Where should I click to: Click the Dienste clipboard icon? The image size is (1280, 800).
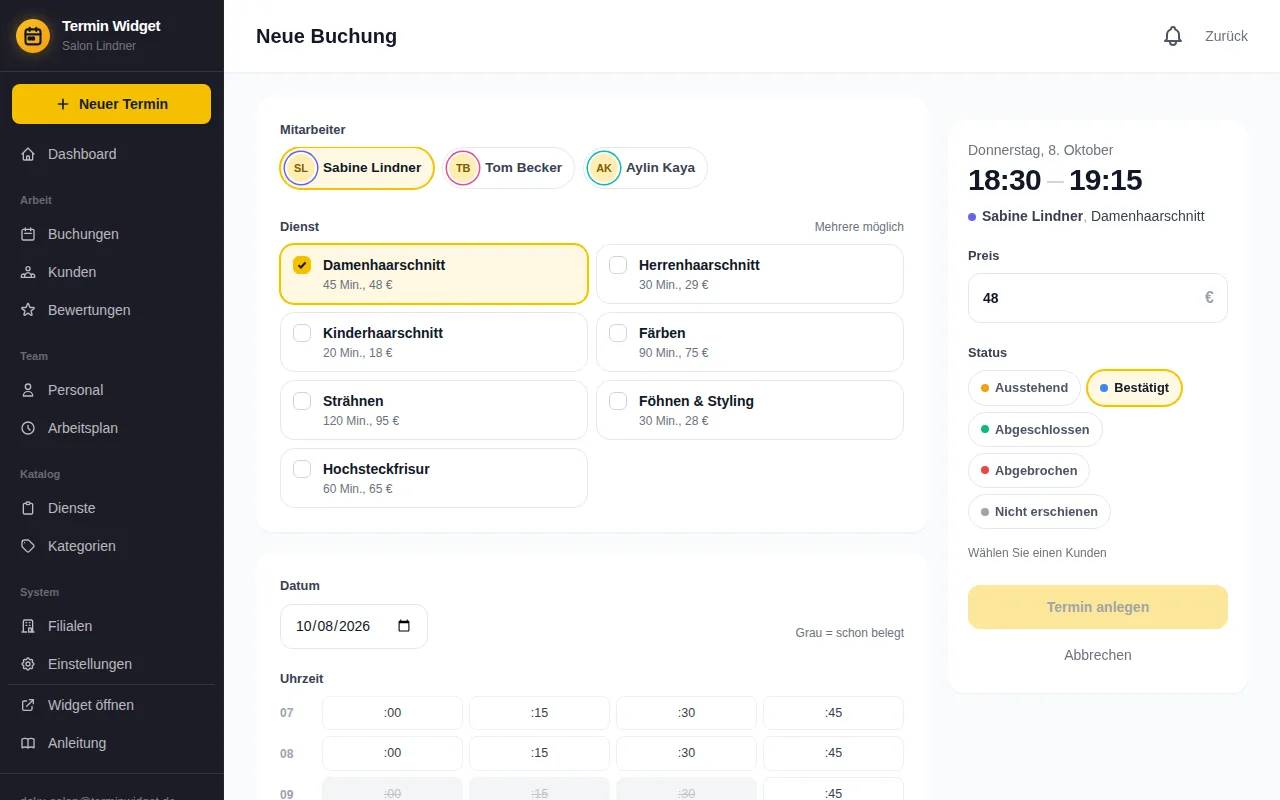coord(28,508)
